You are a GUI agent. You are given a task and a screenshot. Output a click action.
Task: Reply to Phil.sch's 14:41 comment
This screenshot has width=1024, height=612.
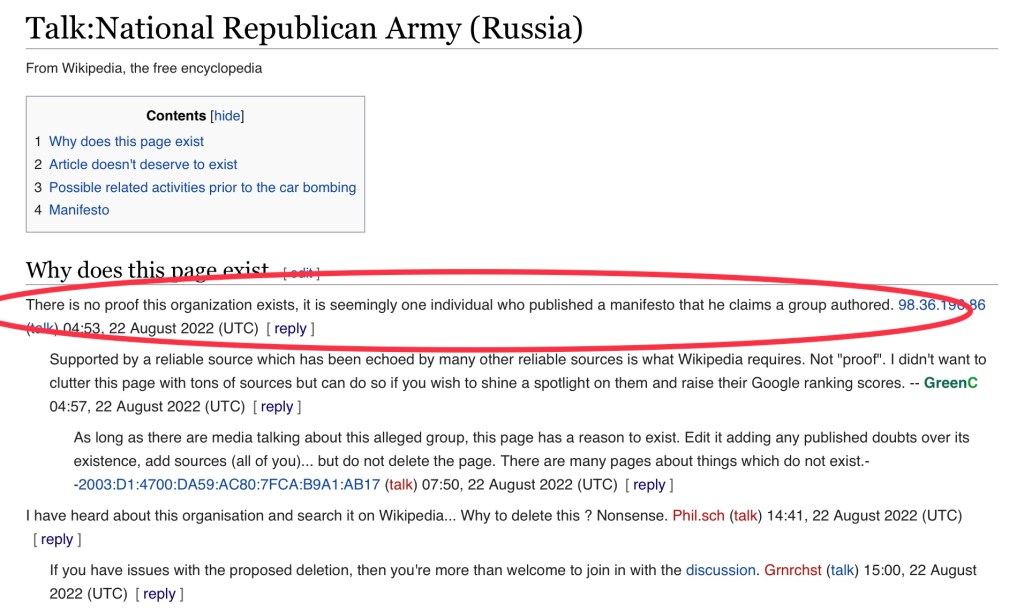pyautogui.click(x=57, y=539)
